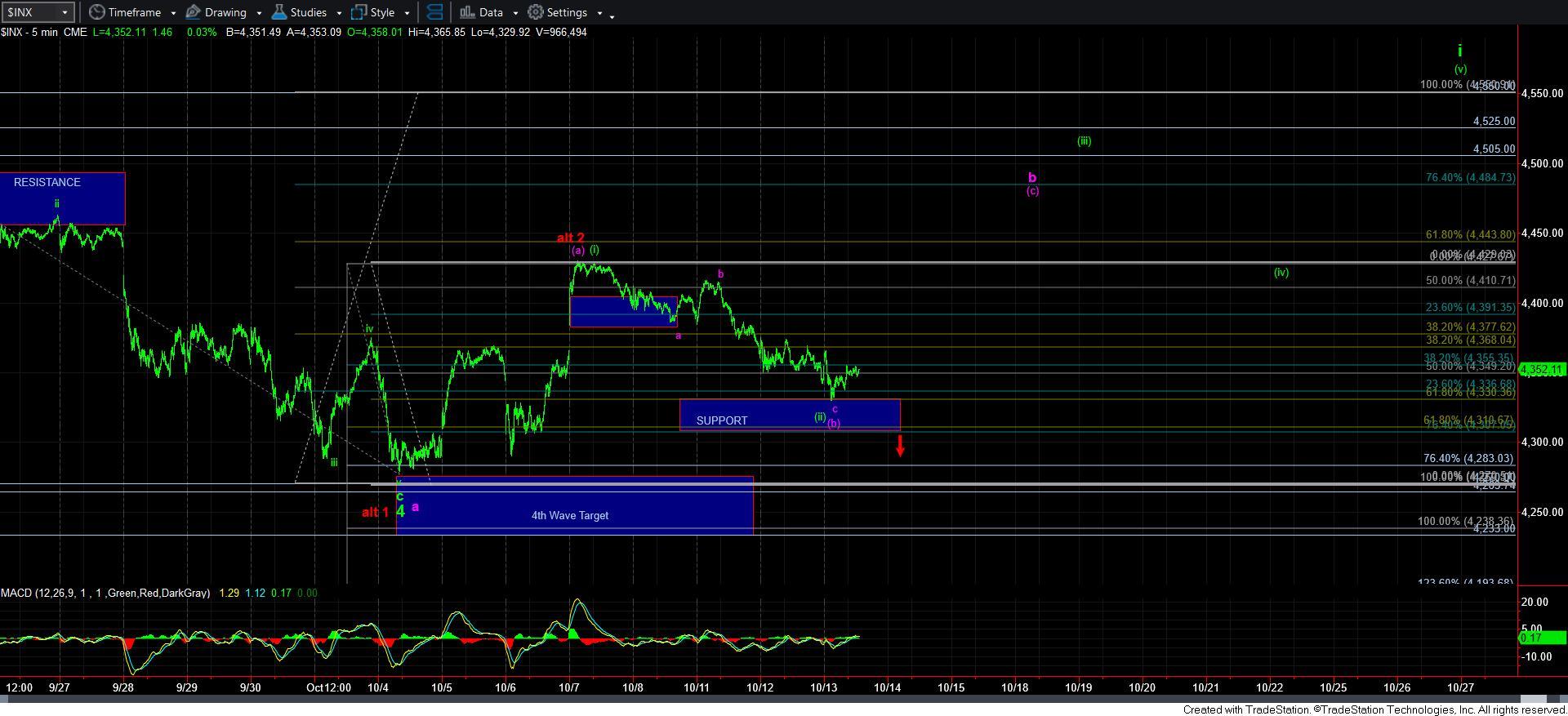1568x716 pixels.
Task: Click the 4,450.00 price axis label
Action: click(1541, 233)
